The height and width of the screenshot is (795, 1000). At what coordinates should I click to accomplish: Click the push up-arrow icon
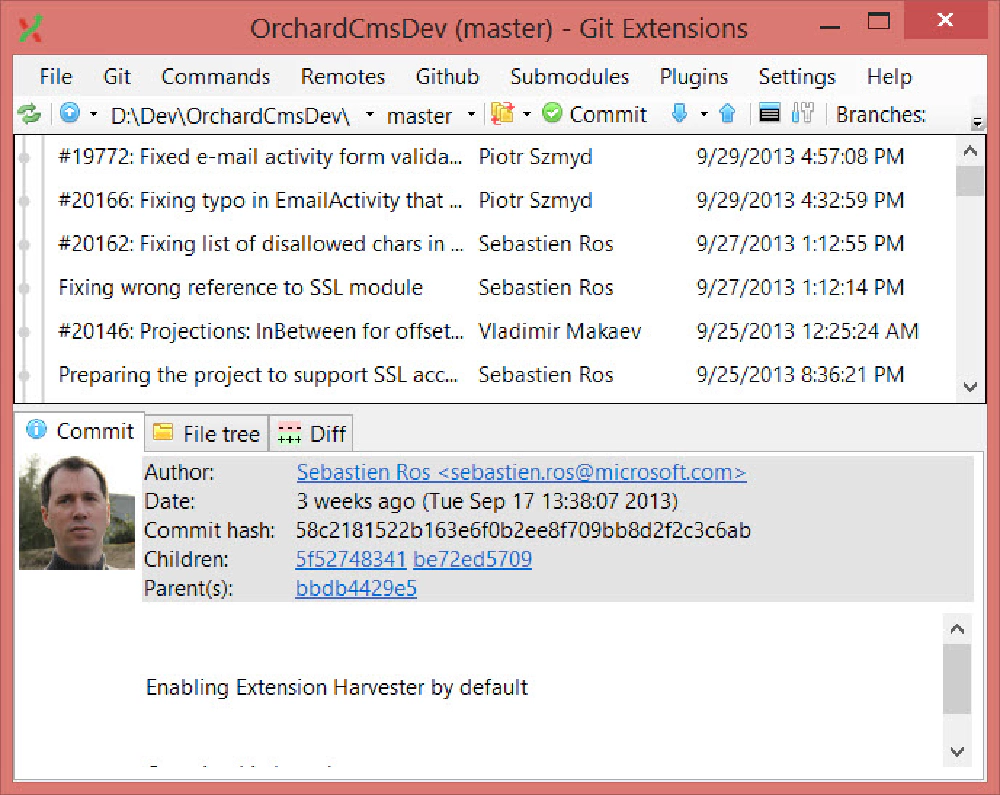pos(727,113)
